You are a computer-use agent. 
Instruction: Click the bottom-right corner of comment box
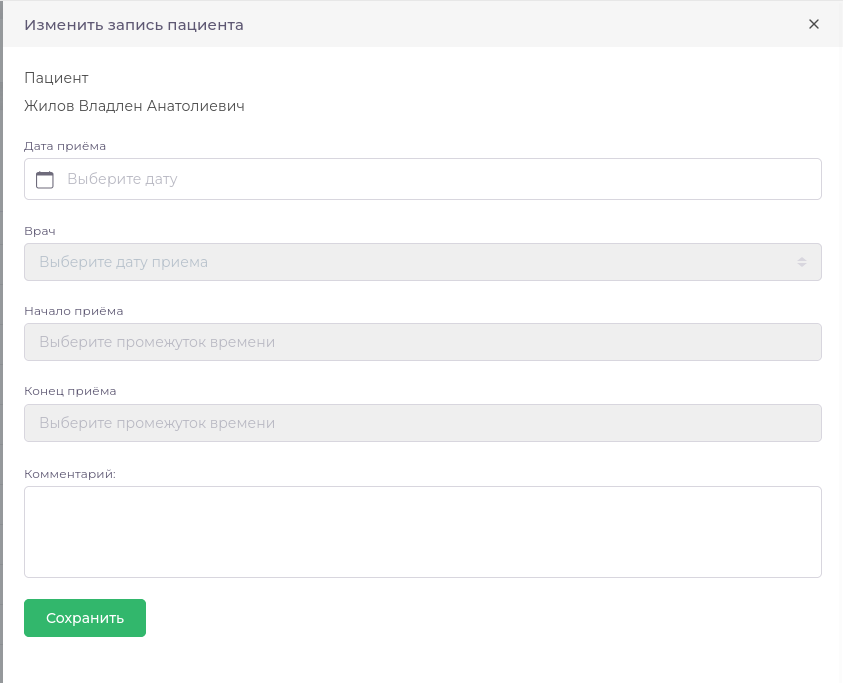coord(816,572)
